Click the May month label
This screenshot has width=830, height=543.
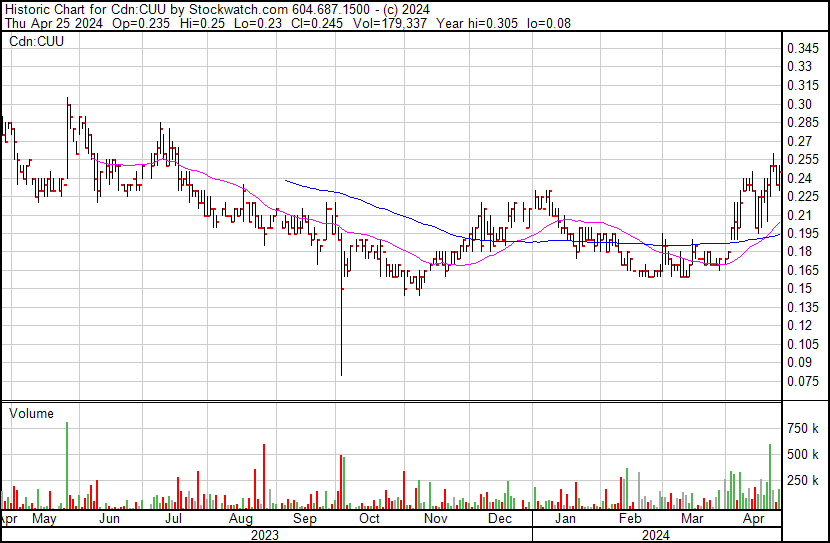click(44, 519)
